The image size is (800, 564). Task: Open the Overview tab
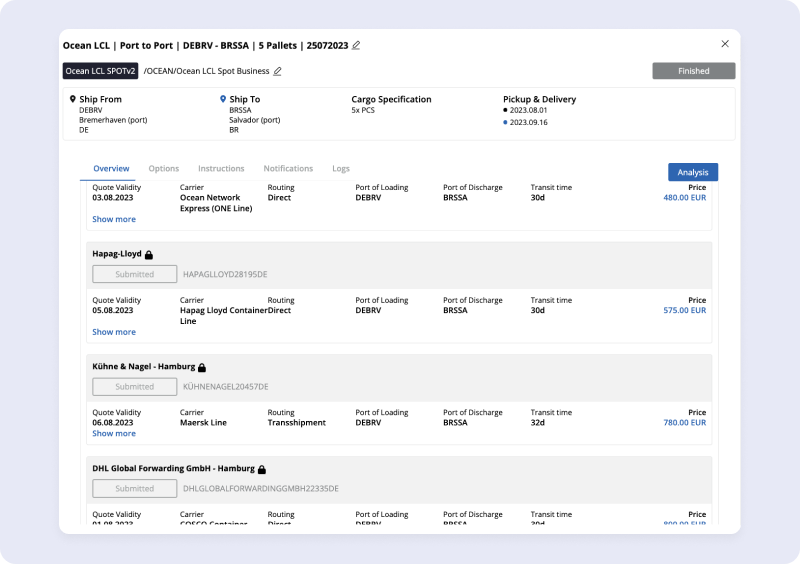[111, 168]
